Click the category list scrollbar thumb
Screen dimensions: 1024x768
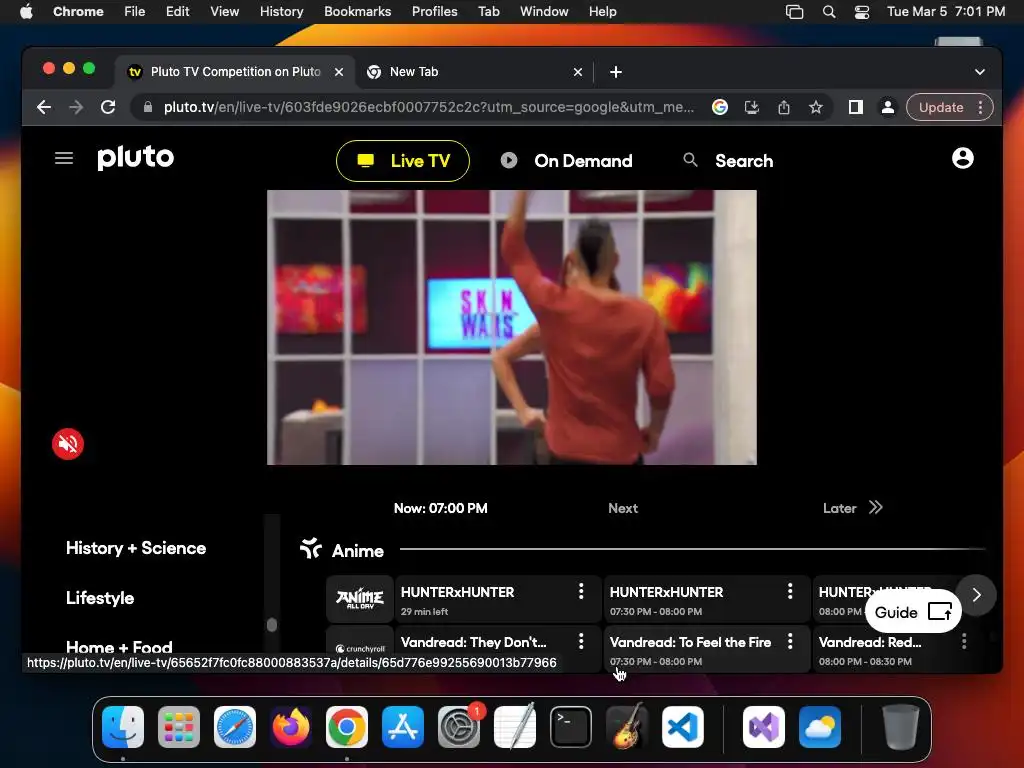pyautogui.click(x=272, y=624)
